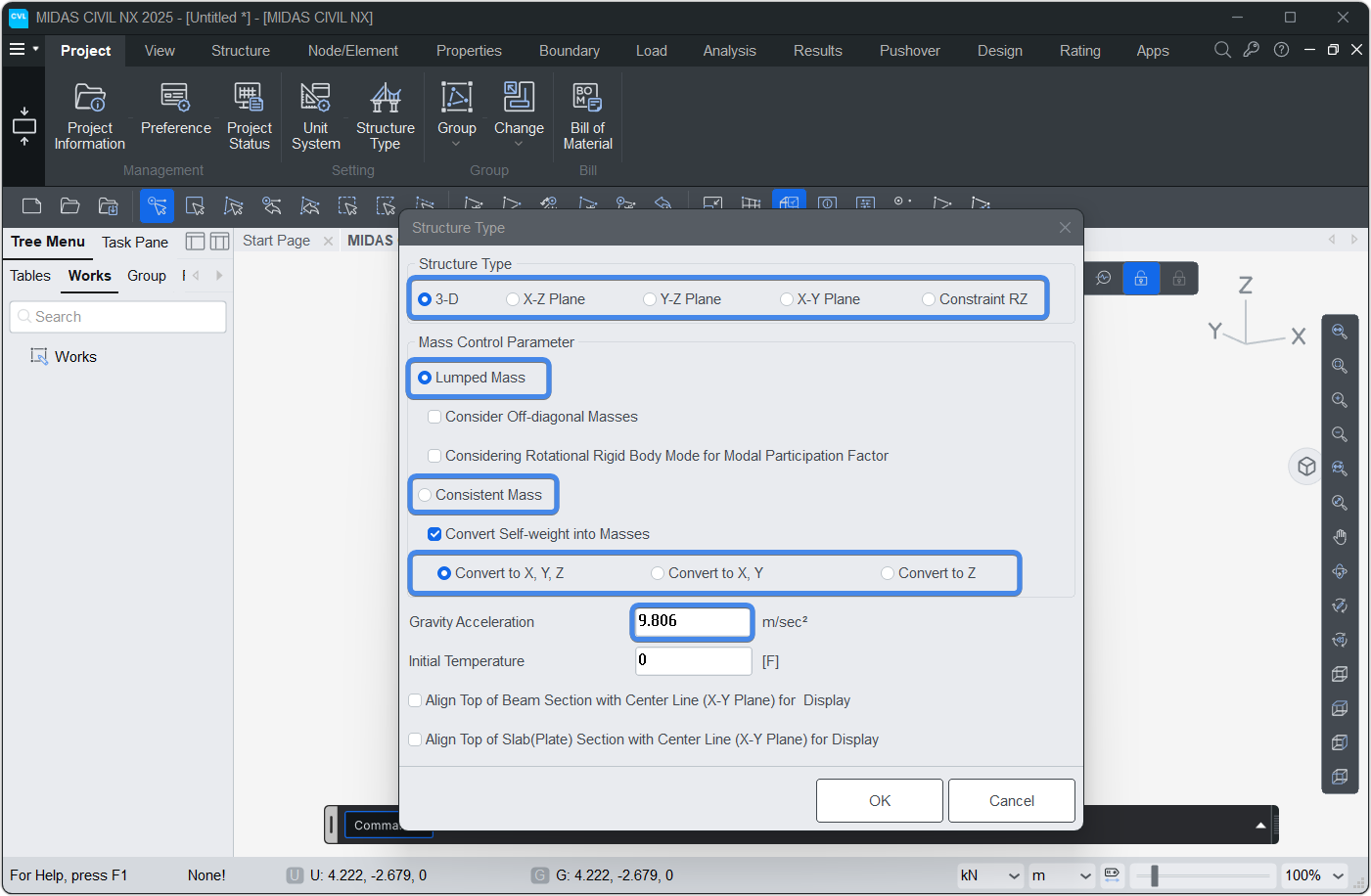The height and width of the screenshot is (896, 1371).
Task: Switch to the Start Page tab
Action: coord(276,241)
